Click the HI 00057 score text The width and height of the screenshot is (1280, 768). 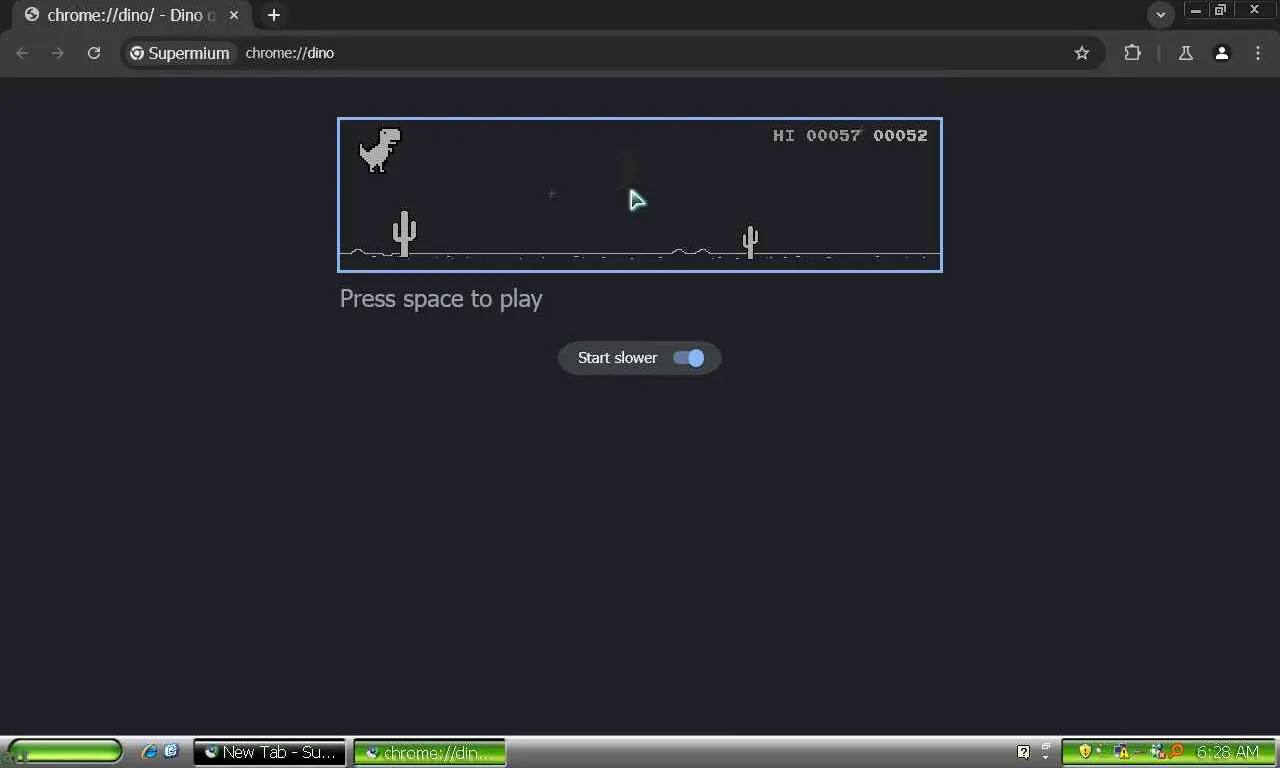(816, 136)
